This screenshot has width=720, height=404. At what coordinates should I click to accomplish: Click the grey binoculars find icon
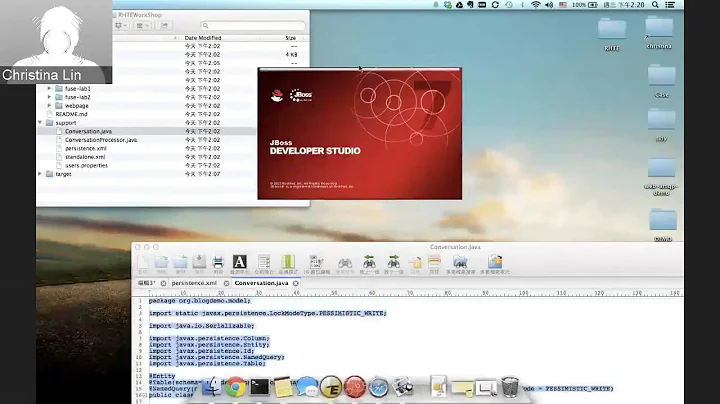tap(345, 263)
